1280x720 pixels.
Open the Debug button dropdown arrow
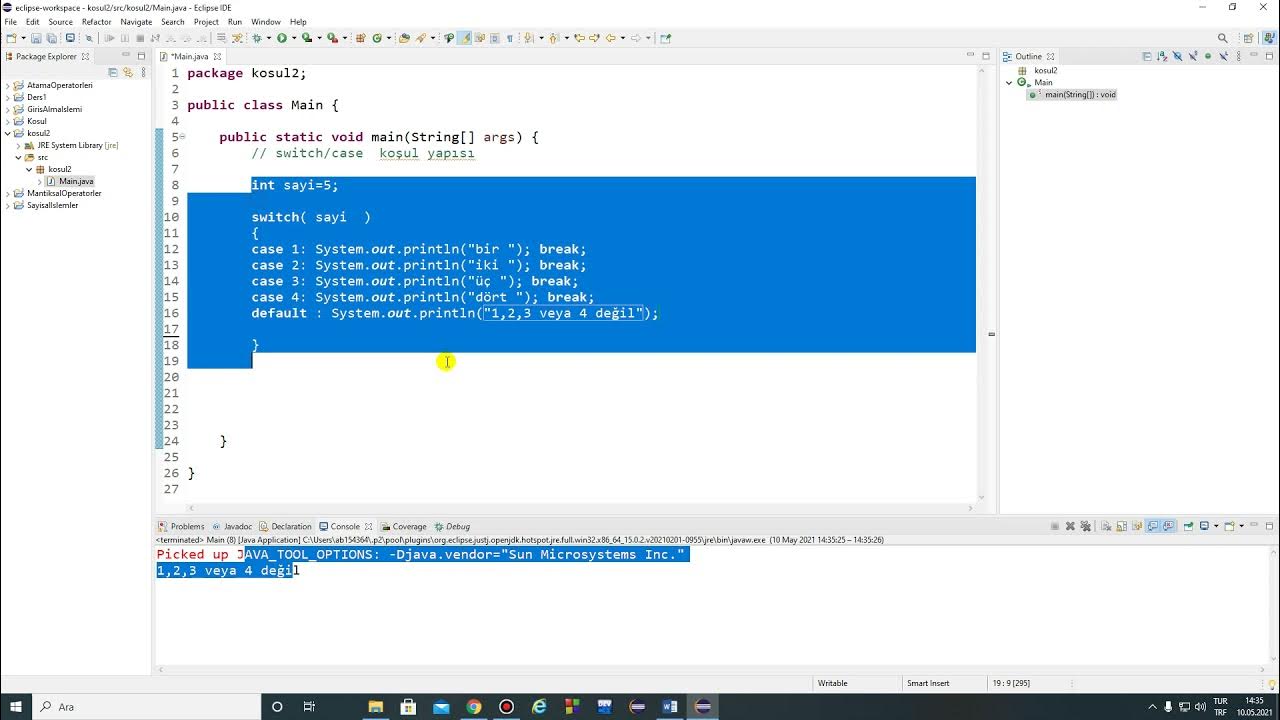pyautogui.click(x=269, y=38)
